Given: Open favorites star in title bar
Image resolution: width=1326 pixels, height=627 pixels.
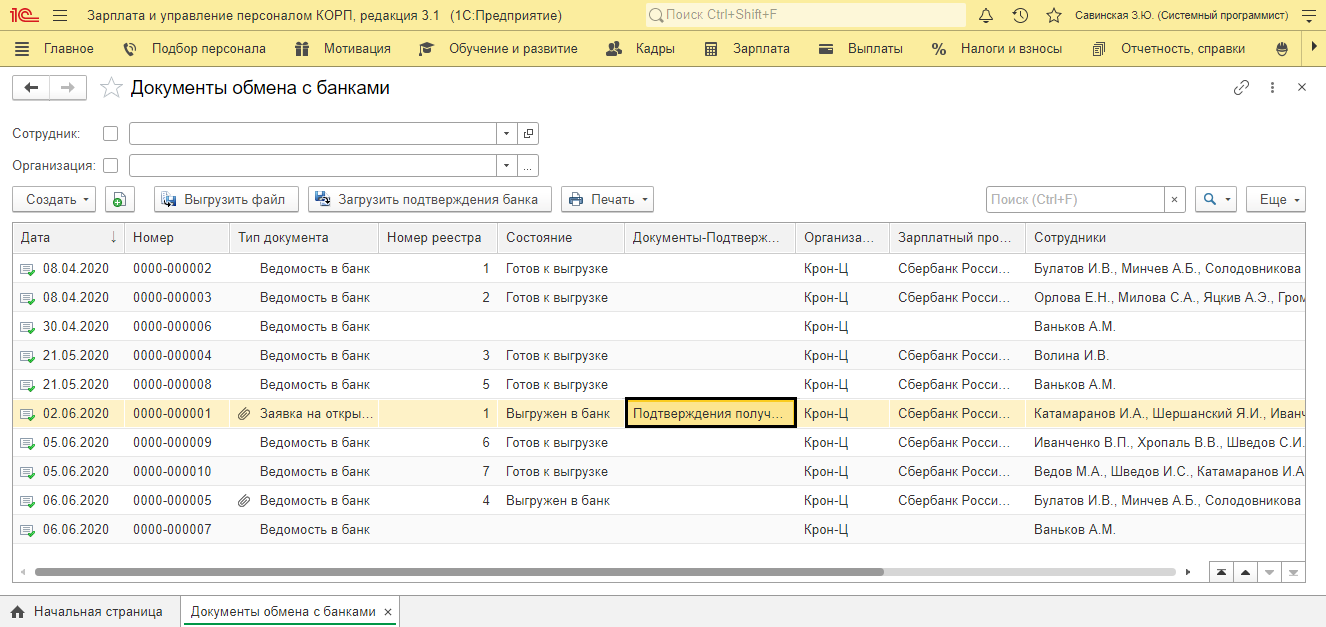Looking at the screenshot, I should point(1053,16).
